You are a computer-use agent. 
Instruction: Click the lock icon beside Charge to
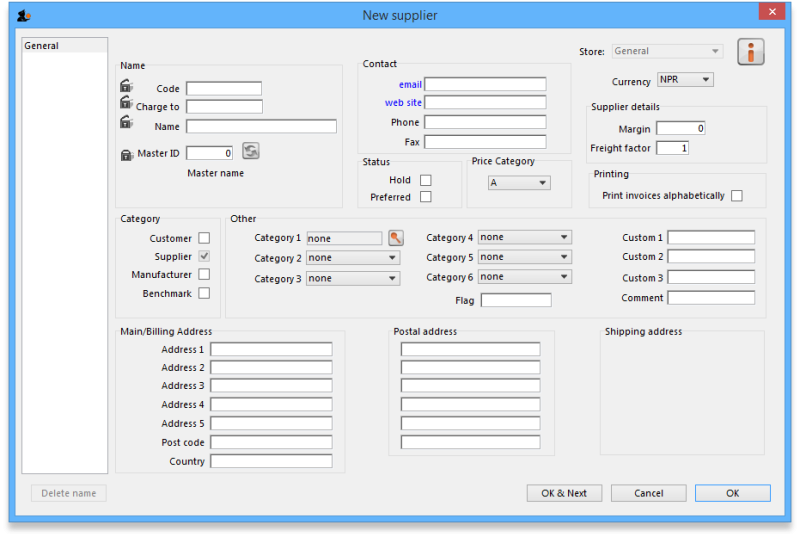pyautogui.click(x=126, y=103)
